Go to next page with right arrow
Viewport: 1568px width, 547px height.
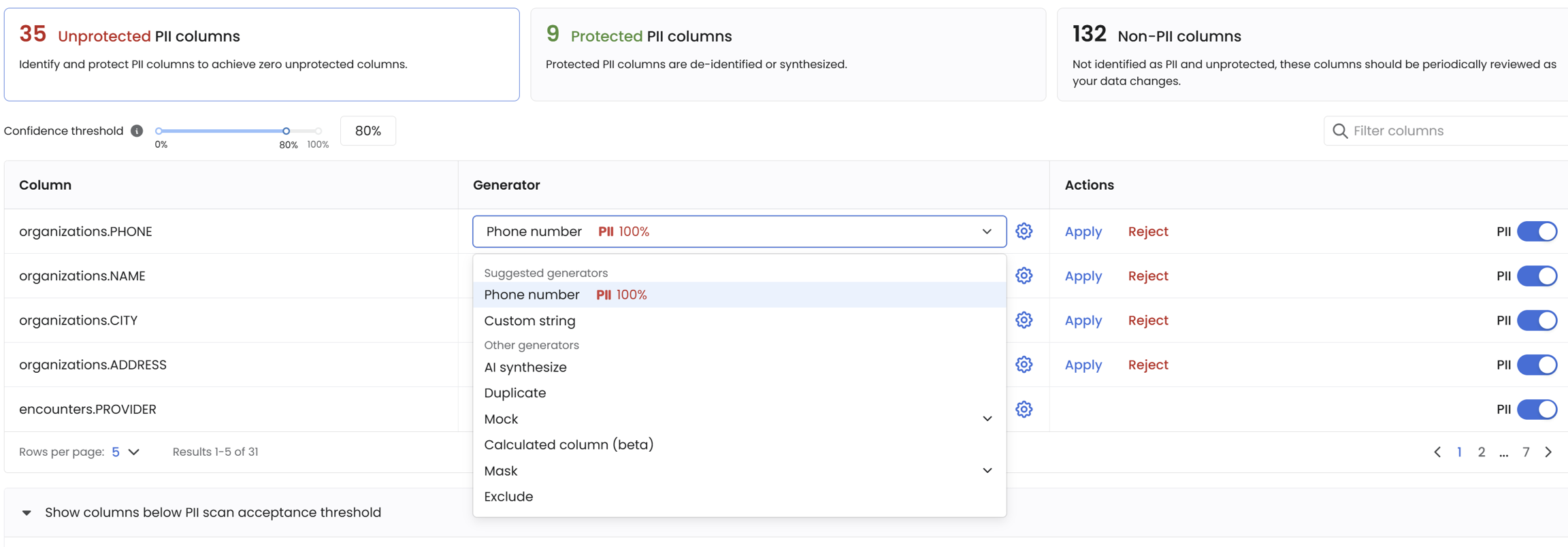tap(1548, 452)
